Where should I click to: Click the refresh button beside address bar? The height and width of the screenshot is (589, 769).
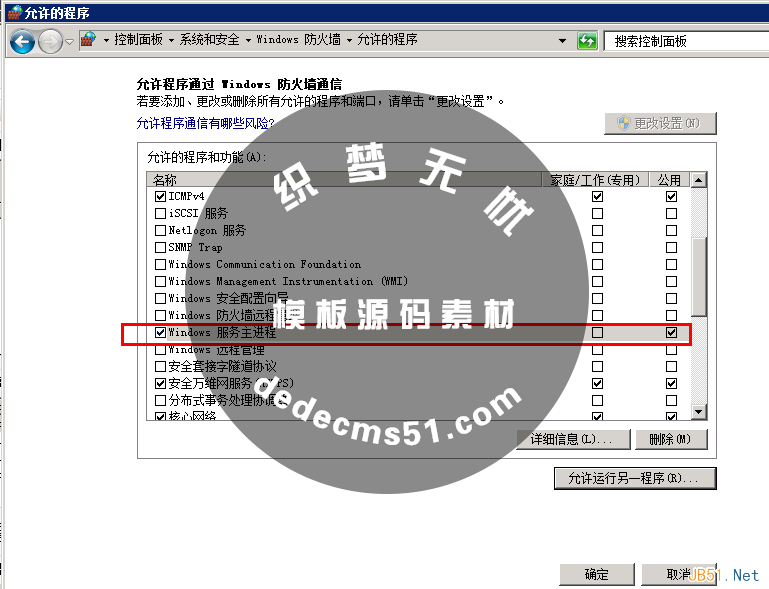coord(587,41)
